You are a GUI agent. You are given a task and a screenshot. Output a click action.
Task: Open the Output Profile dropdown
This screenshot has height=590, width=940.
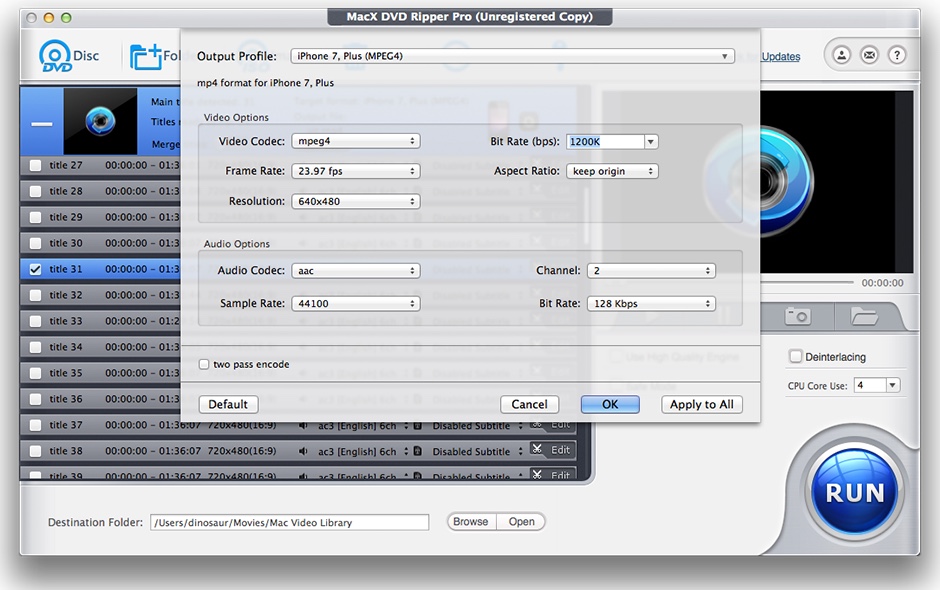513,56
